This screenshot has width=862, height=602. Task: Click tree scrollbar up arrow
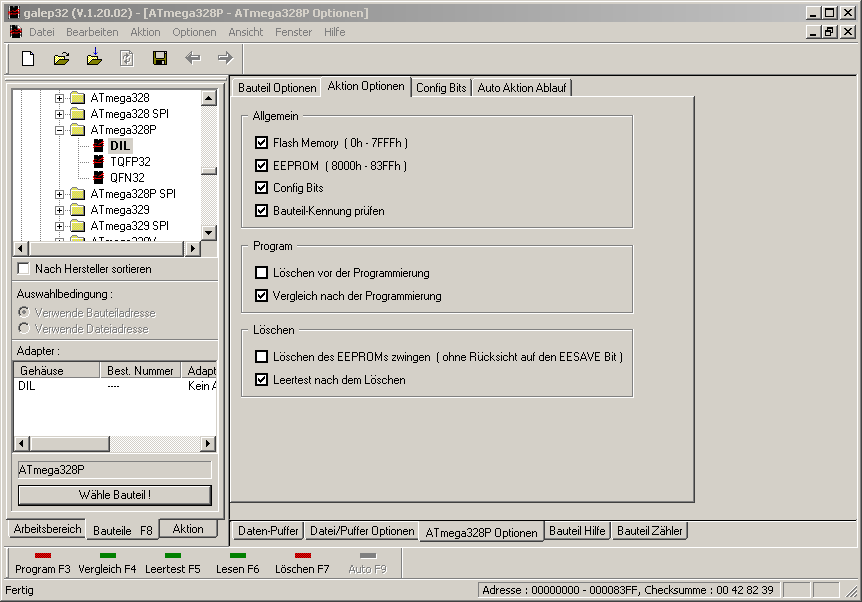tap(209, 98)
